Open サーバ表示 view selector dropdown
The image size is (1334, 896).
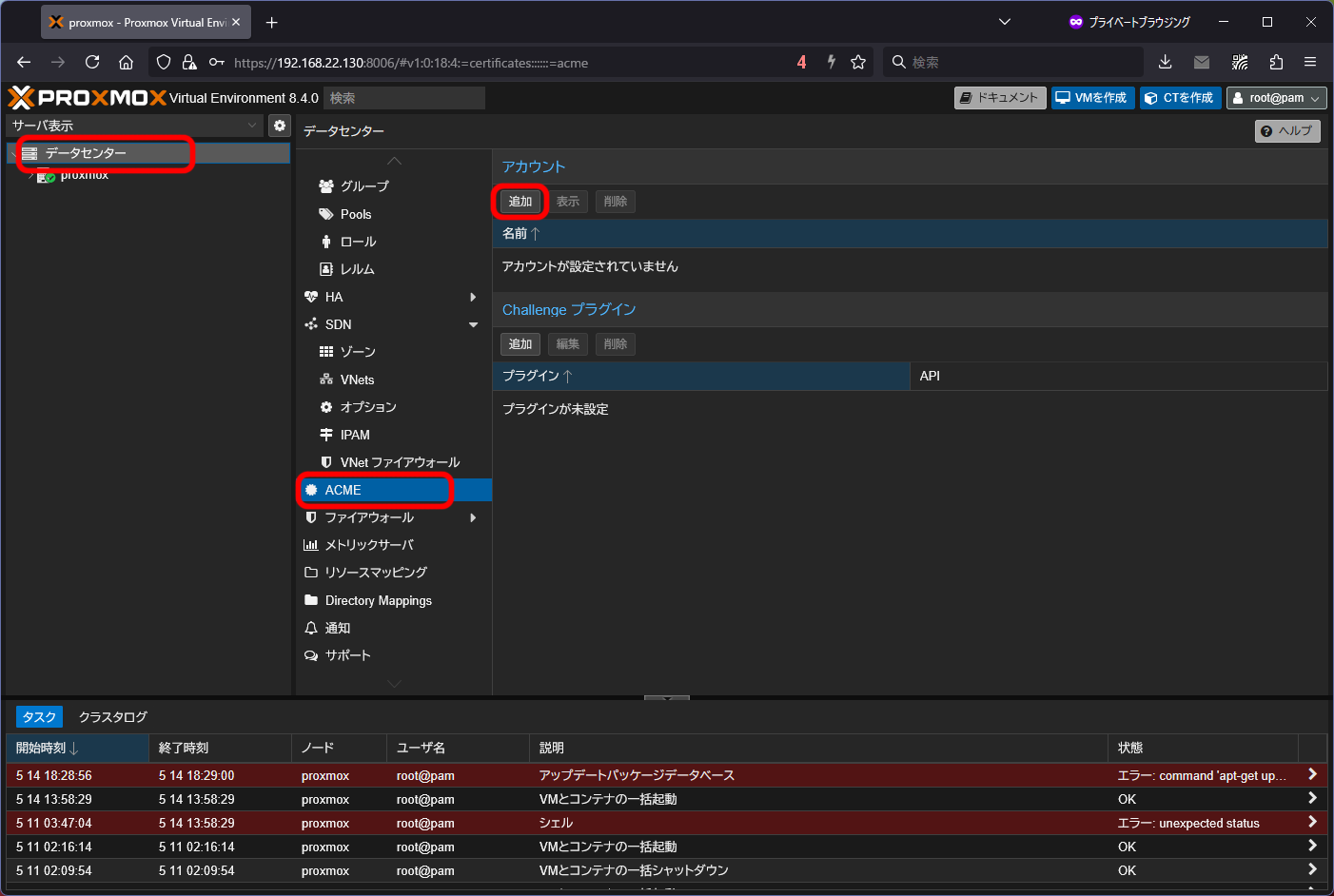point(134,126)
